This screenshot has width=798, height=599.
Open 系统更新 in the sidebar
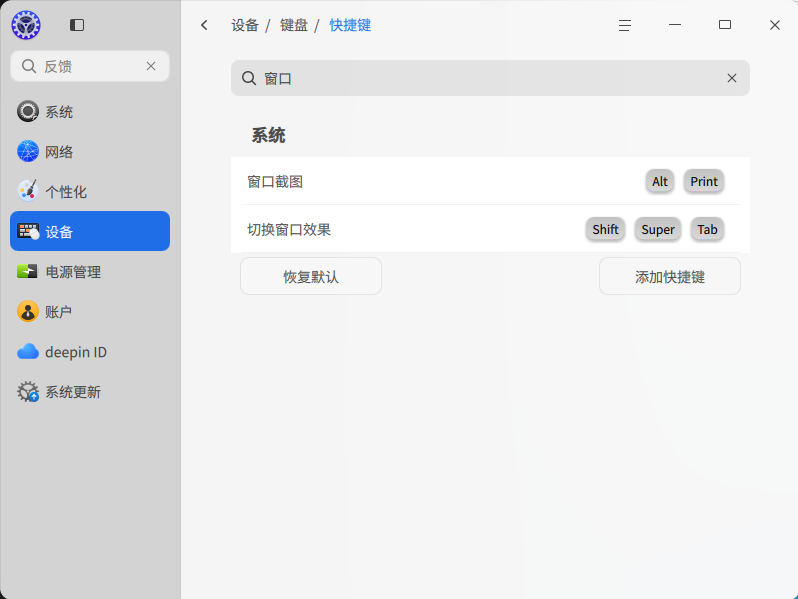(x=90, y=391)
